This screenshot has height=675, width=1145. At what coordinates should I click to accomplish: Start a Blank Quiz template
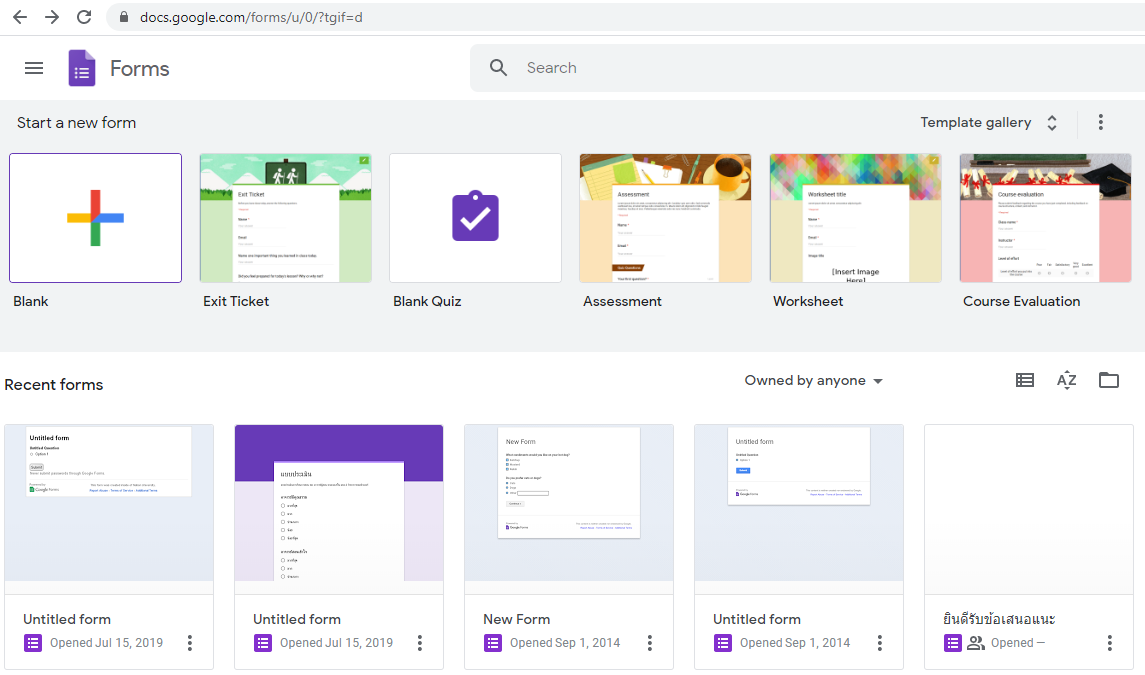(x=475, y=218)
